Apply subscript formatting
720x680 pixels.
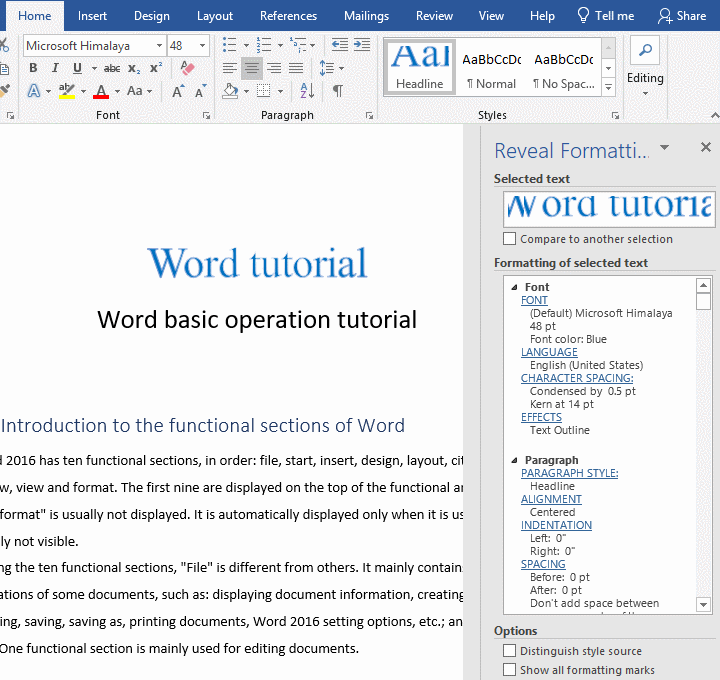pyautogui.click(x=135, y=68)
